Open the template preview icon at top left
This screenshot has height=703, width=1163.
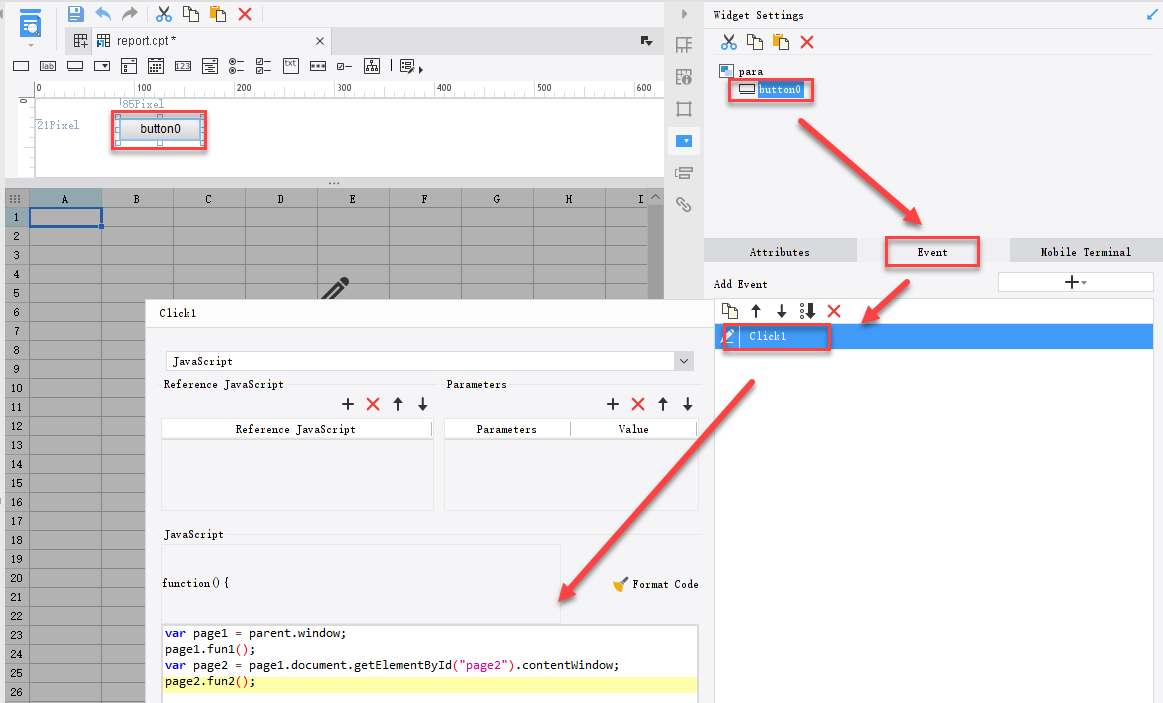pyautogui.click(x=30, y=24)
